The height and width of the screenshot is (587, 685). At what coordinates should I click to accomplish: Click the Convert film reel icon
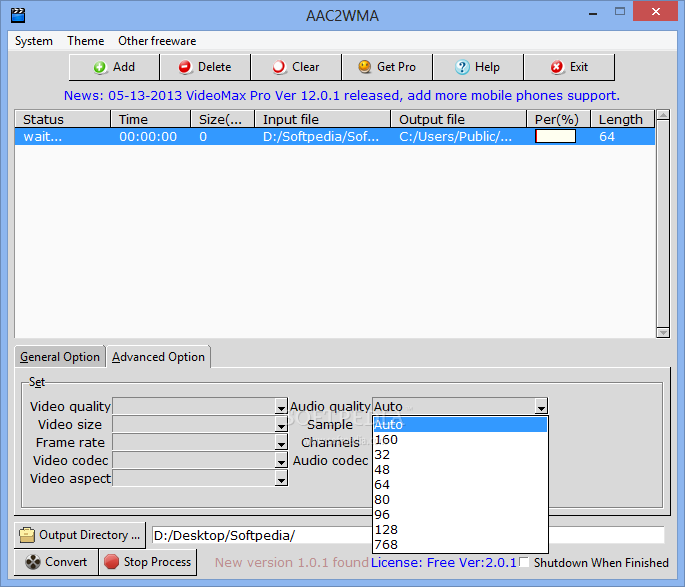(33, 562)
